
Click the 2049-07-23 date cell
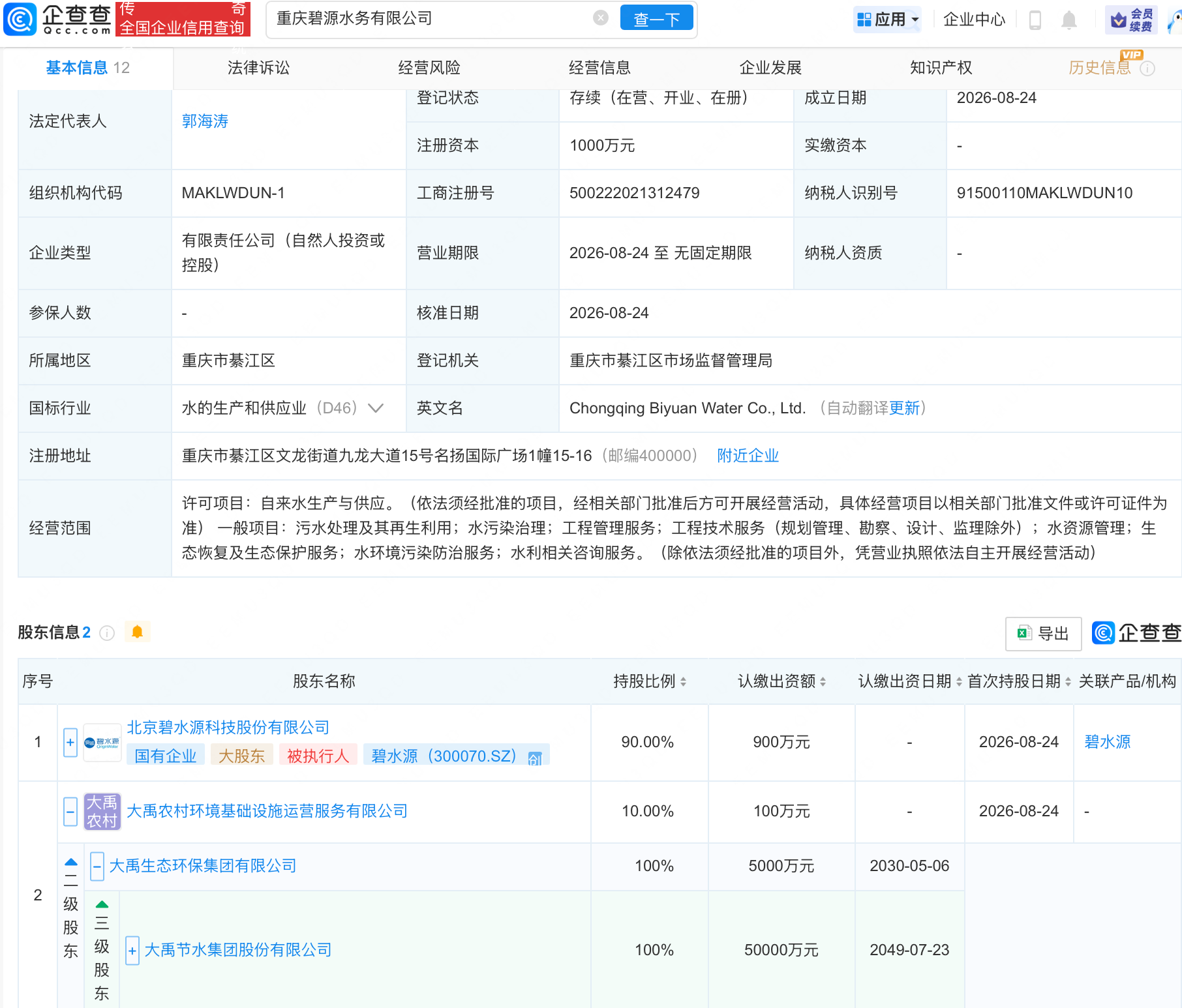909,950
